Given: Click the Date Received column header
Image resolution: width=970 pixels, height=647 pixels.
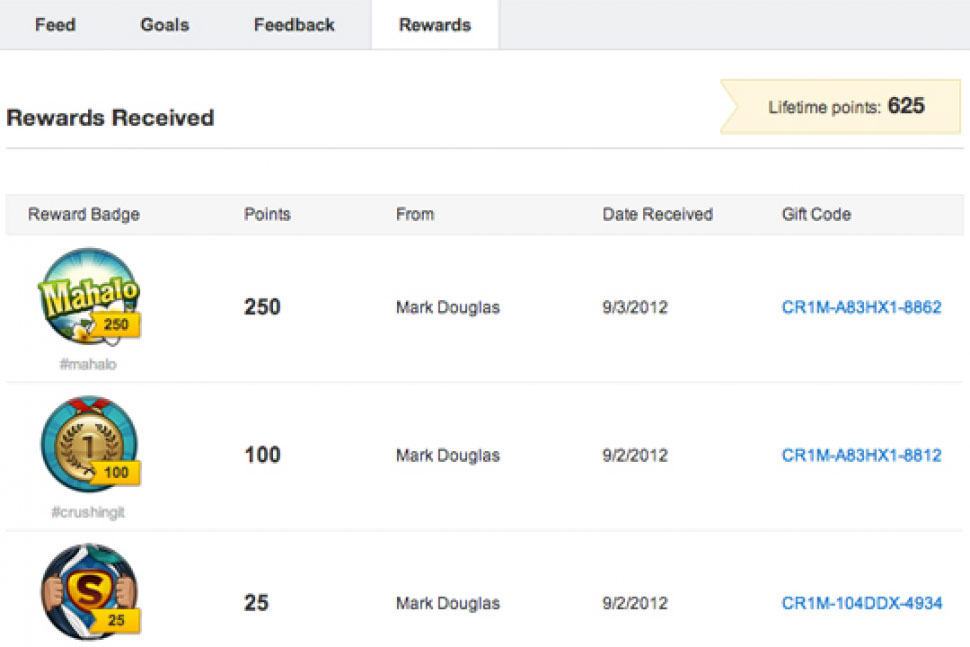Looking at the screenshot, I should click(x=657, y=214).
